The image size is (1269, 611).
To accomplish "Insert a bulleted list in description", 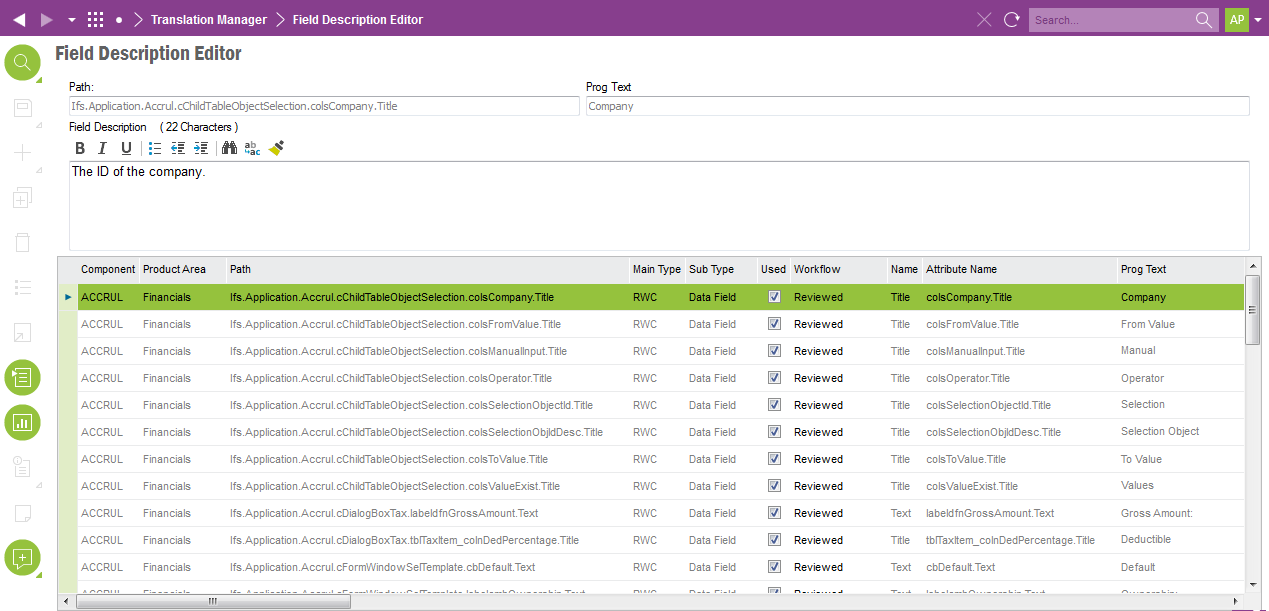I will [x=155, y=148].
